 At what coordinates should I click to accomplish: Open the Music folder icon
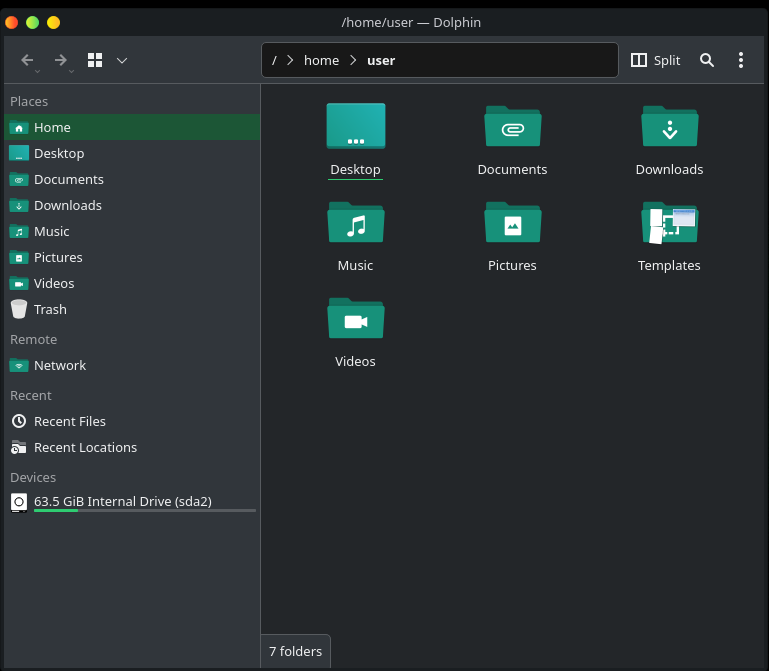355,224
